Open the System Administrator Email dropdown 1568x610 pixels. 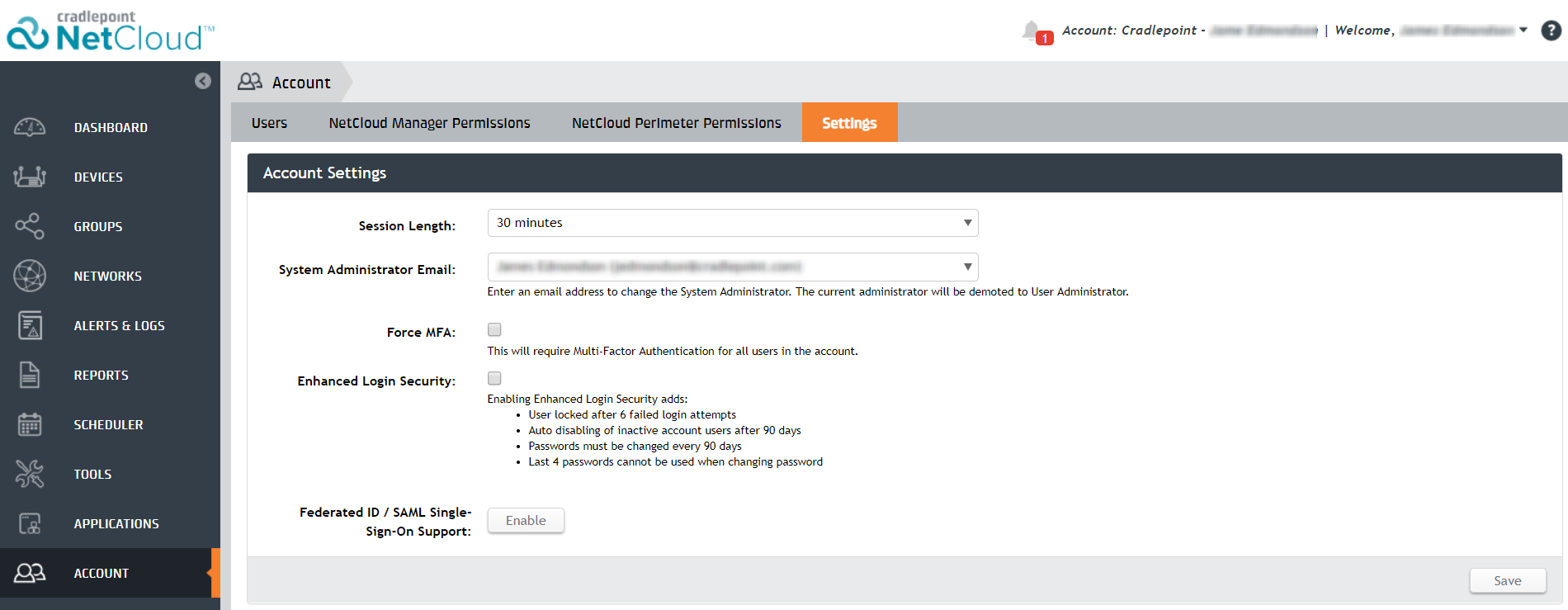pos(733,267)
